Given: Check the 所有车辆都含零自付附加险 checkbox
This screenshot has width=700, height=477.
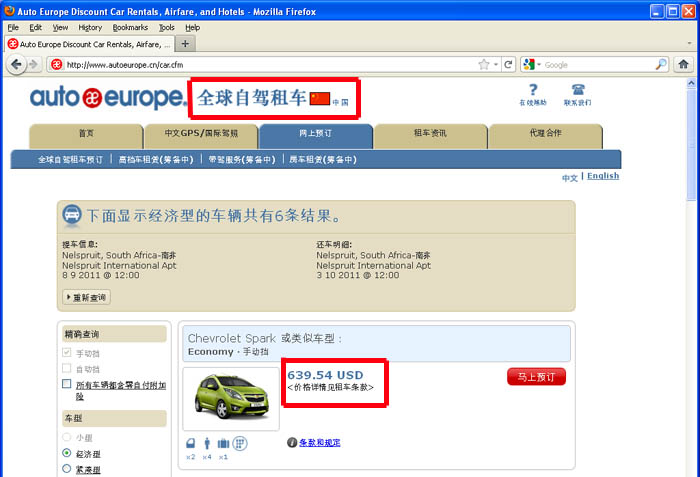Looking at the screenshot, I should point(67,384).
